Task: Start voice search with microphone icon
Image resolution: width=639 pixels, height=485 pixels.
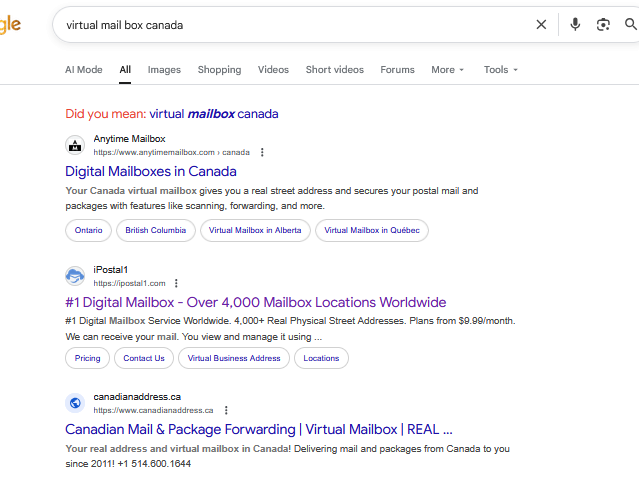Action: (575, 24)
